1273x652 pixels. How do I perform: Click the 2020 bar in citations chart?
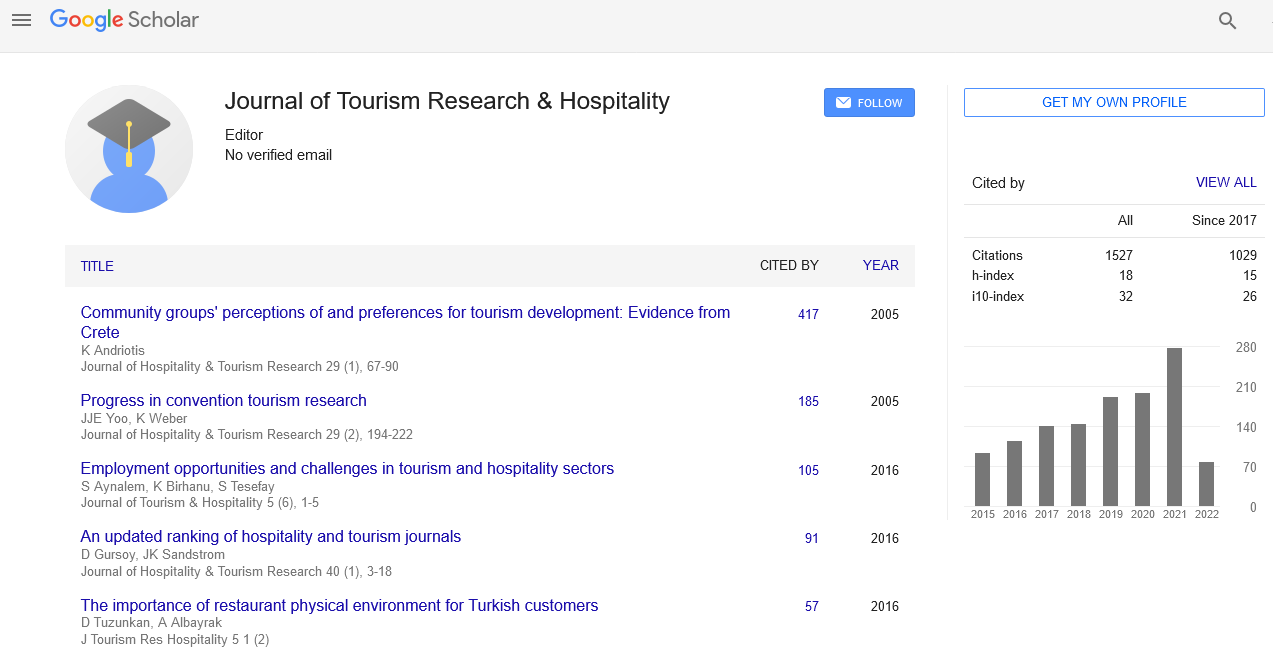click(1142, 450)
